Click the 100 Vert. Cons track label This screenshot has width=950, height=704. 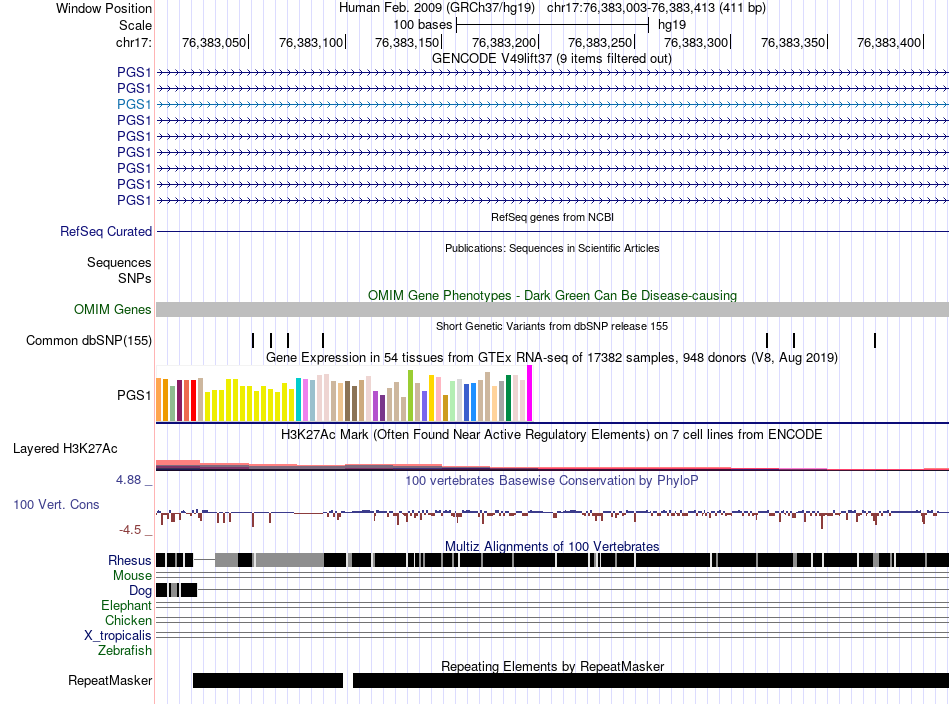coord(56,505)
